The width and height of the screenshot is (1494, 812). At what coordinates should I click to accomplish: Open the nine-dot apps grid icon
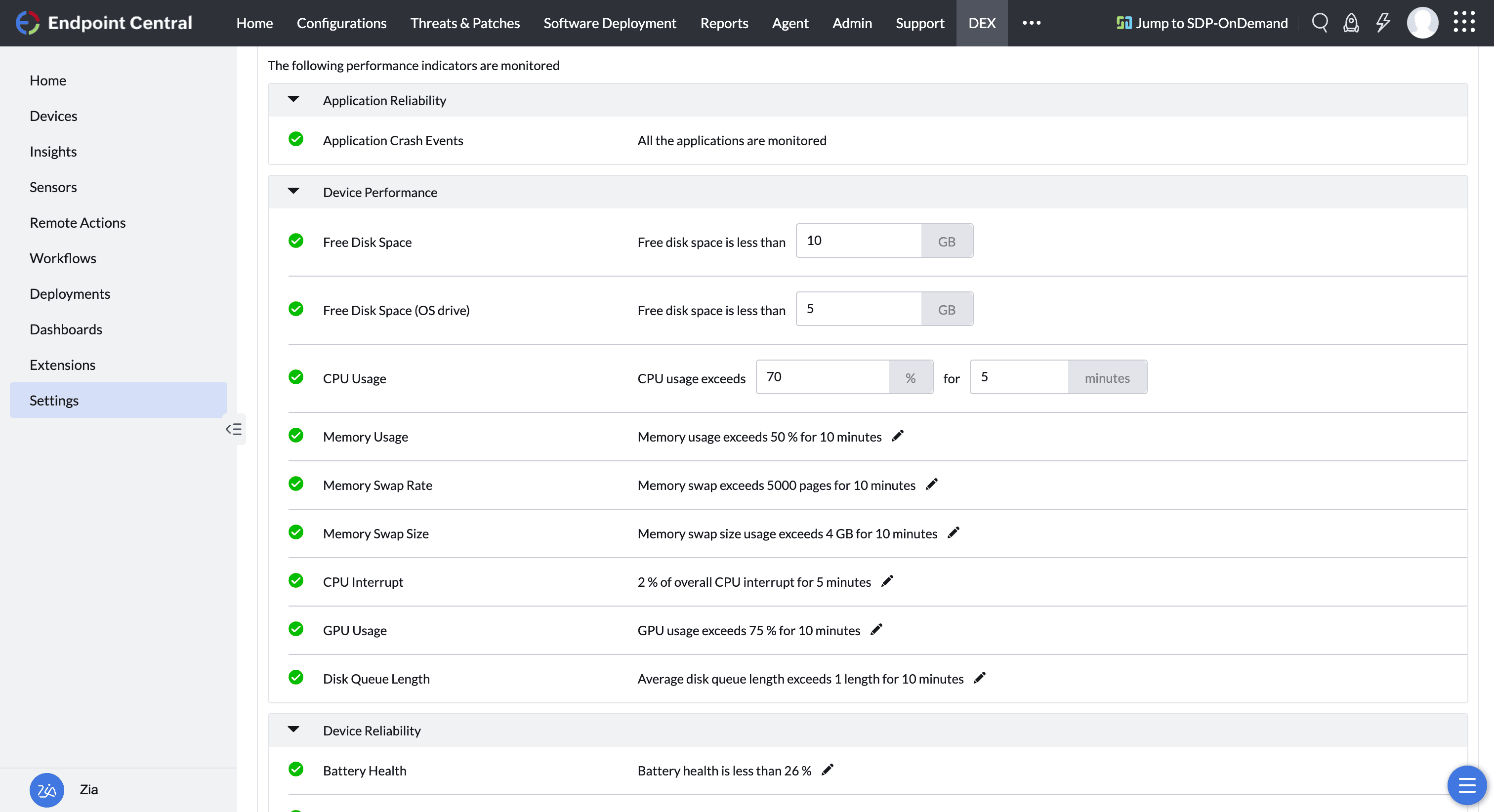[1463, 23]
